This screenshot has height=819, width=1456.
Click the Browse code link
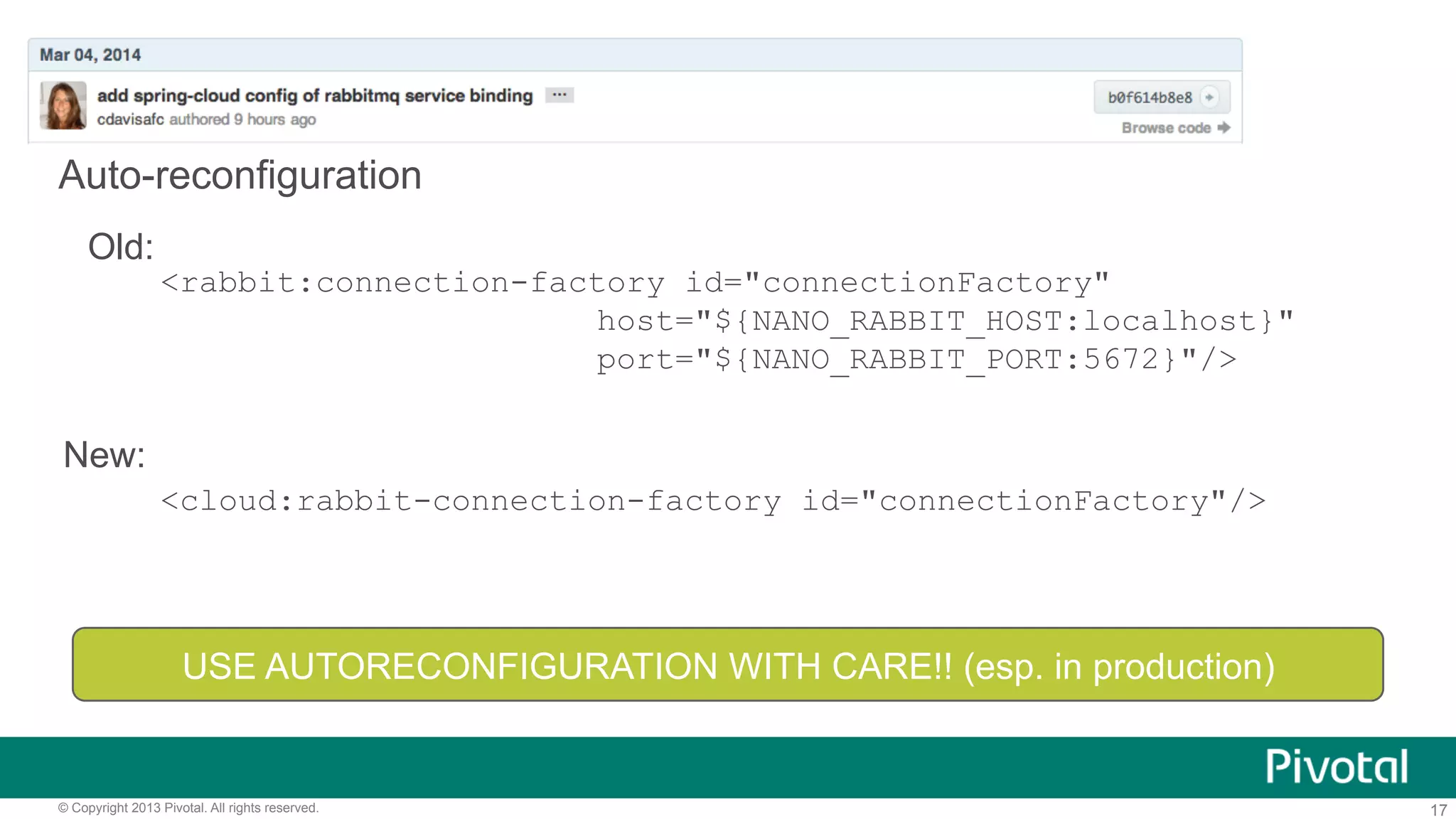click(1175, 128)
